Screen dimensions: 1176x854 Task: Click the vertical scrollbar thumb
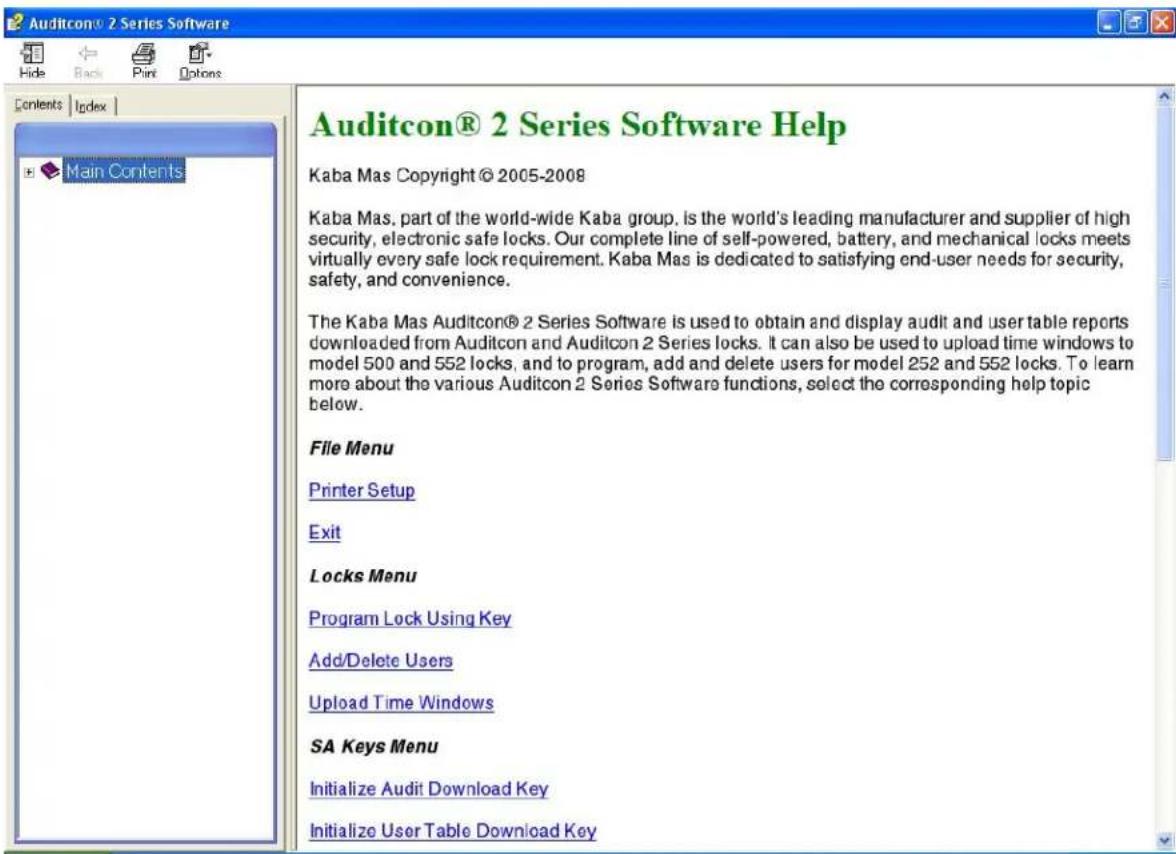click(x=1165, y=282)
